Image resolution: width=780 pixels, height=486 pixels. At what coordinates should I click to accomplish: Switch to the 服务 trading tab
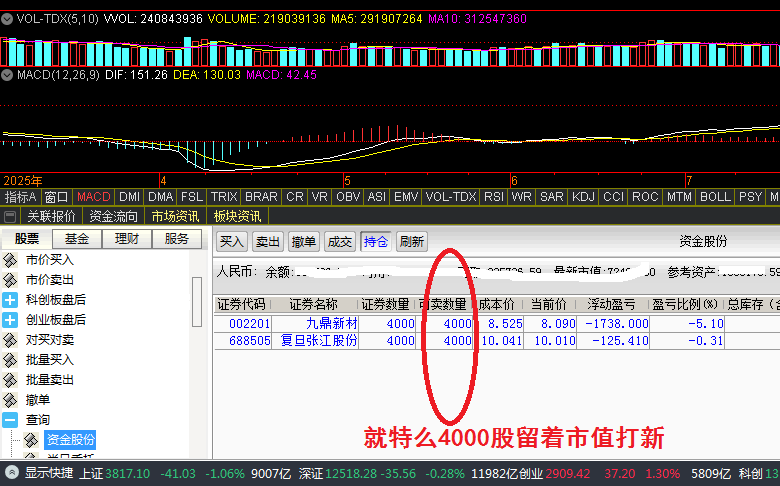pos(177,239)
